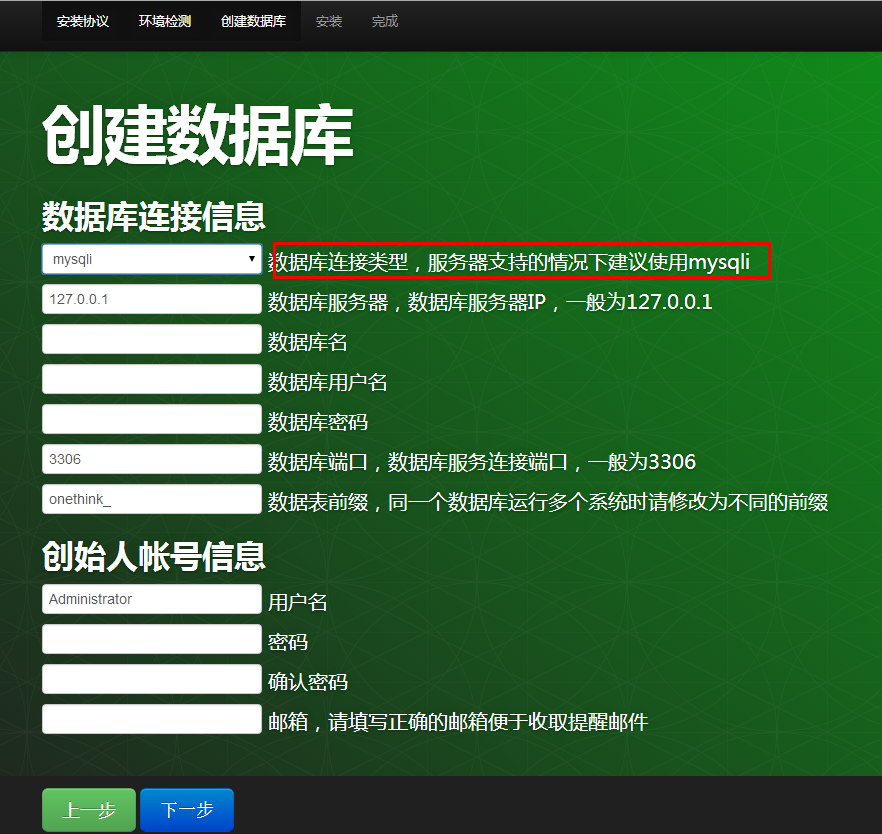Select the 创建数据库 tab
This screenshot has width=882, height=834.
(x=253, y=21)
